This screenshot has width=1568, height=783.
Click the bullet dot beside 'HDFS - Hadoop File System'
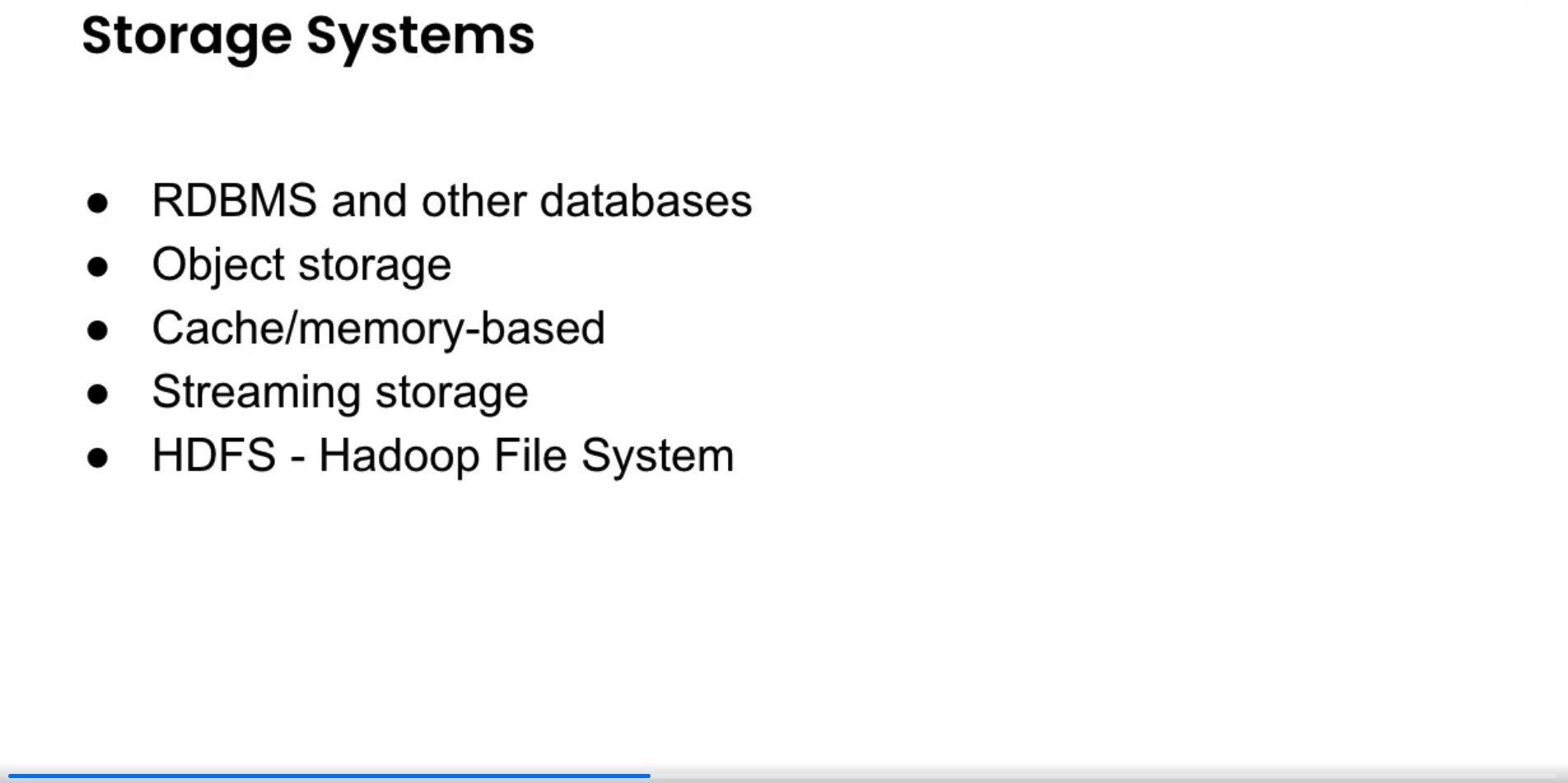tap(97, 457)
